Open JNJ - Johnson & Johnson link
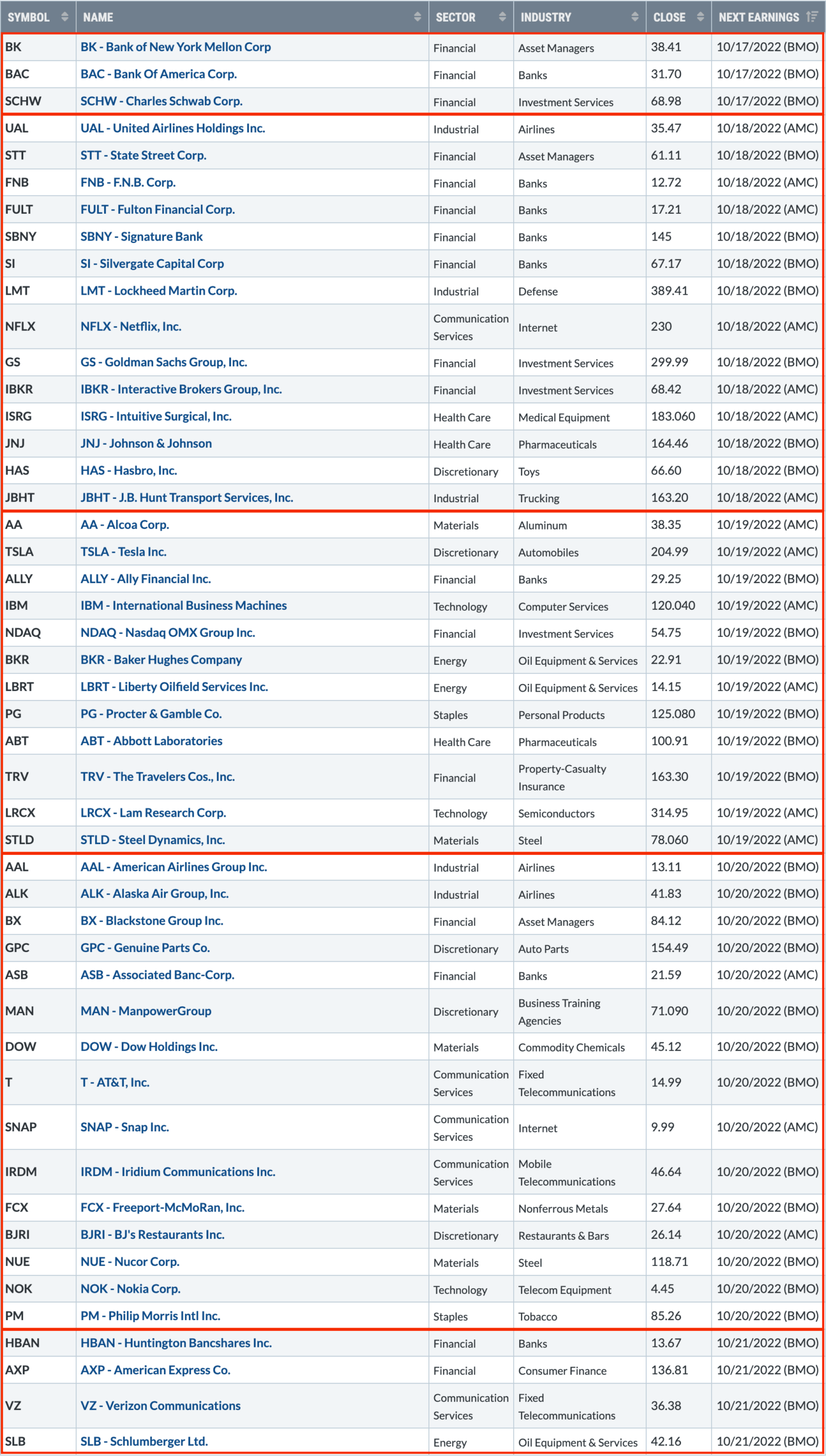Image resolution: width=826 pixels, height=1456 pixels. pyautogui.click(x=146, y=444)
